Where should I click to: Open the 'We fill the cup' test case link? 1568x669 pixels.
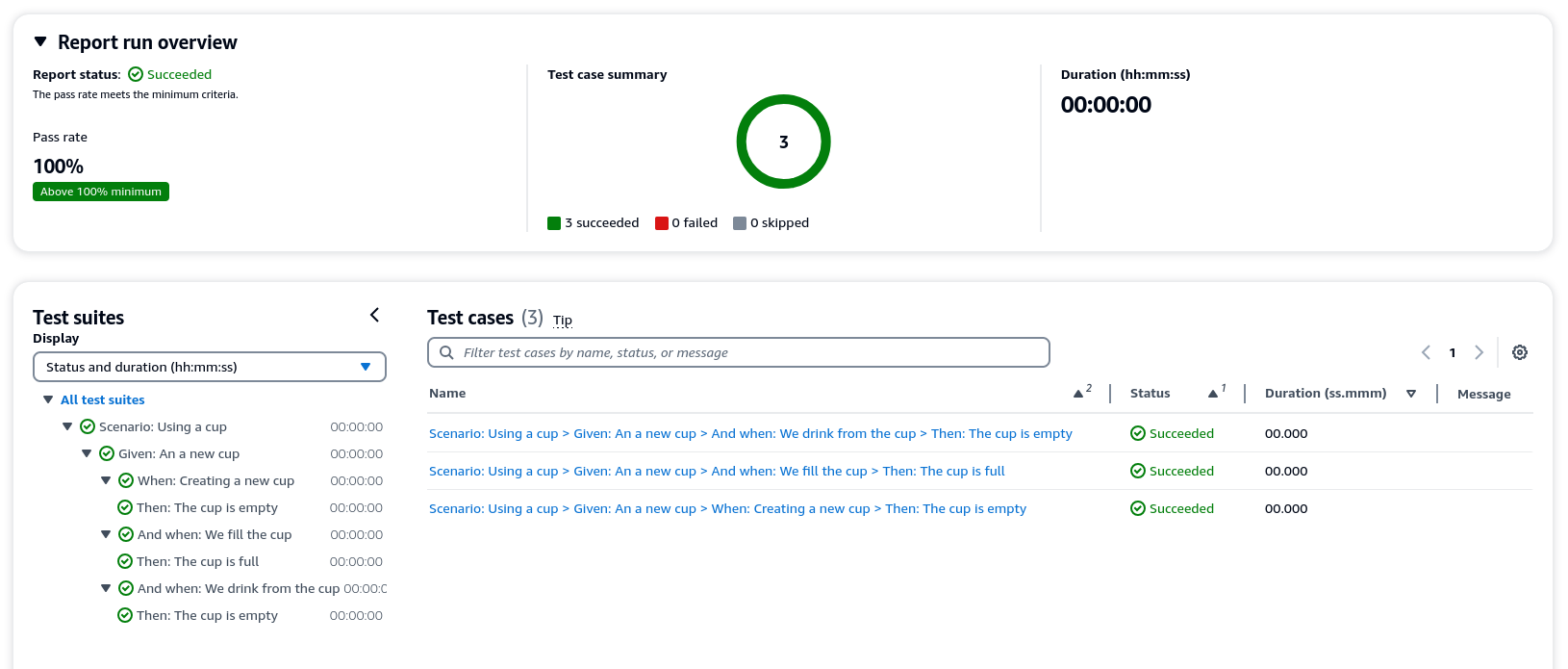click(x=717, y=471)
